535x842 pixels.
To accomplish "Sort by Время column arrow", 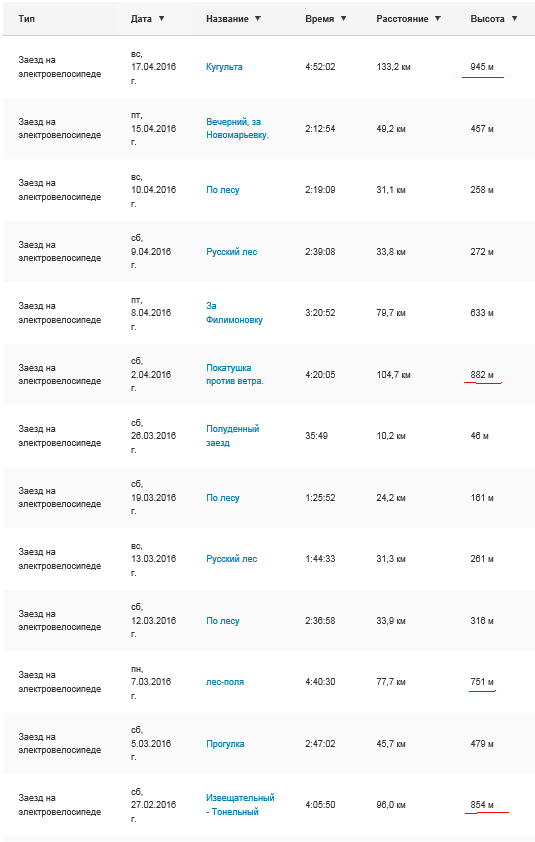I will (x=343, y=19).
